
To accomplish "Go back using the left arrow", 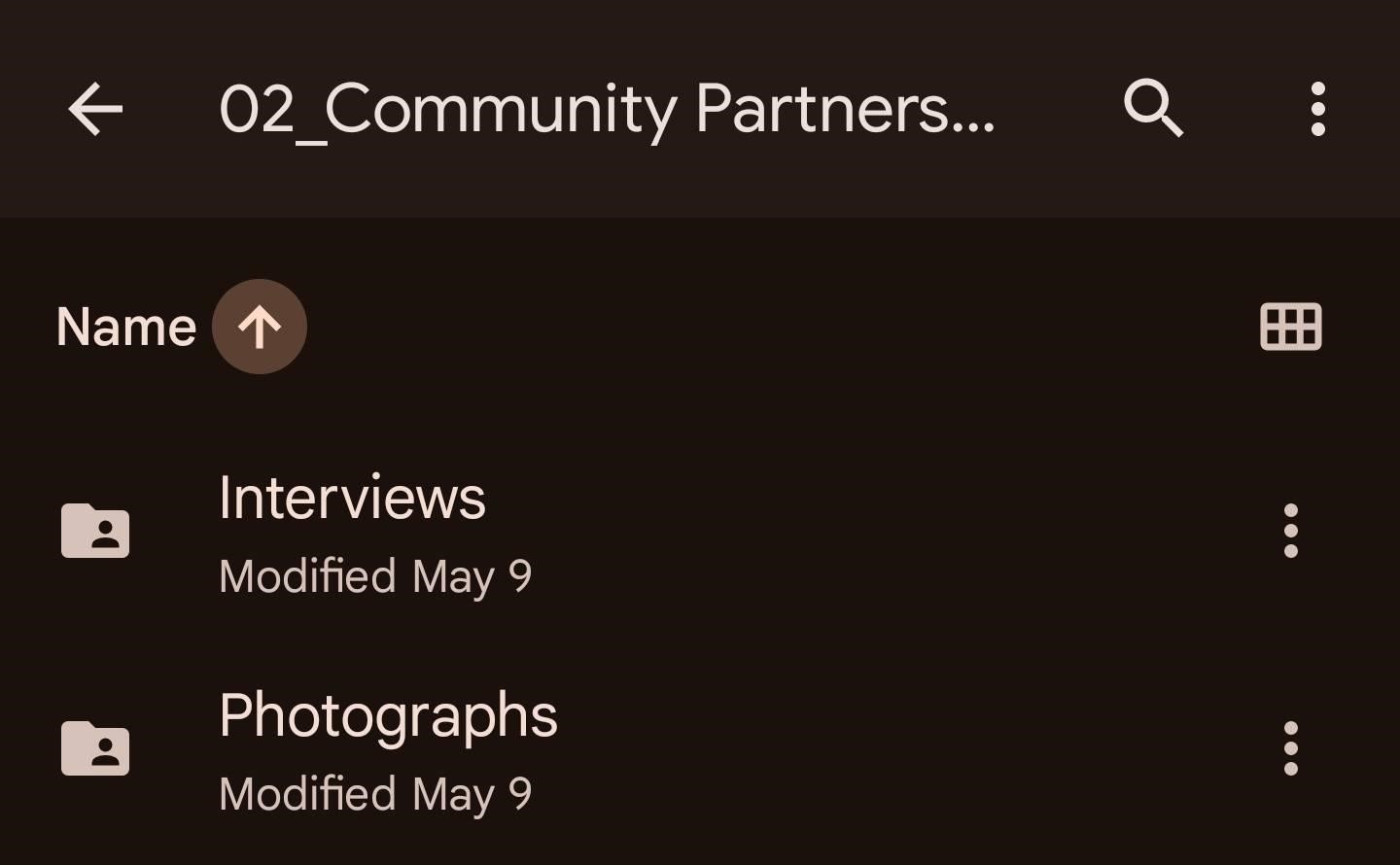I will tap(95, 108).
